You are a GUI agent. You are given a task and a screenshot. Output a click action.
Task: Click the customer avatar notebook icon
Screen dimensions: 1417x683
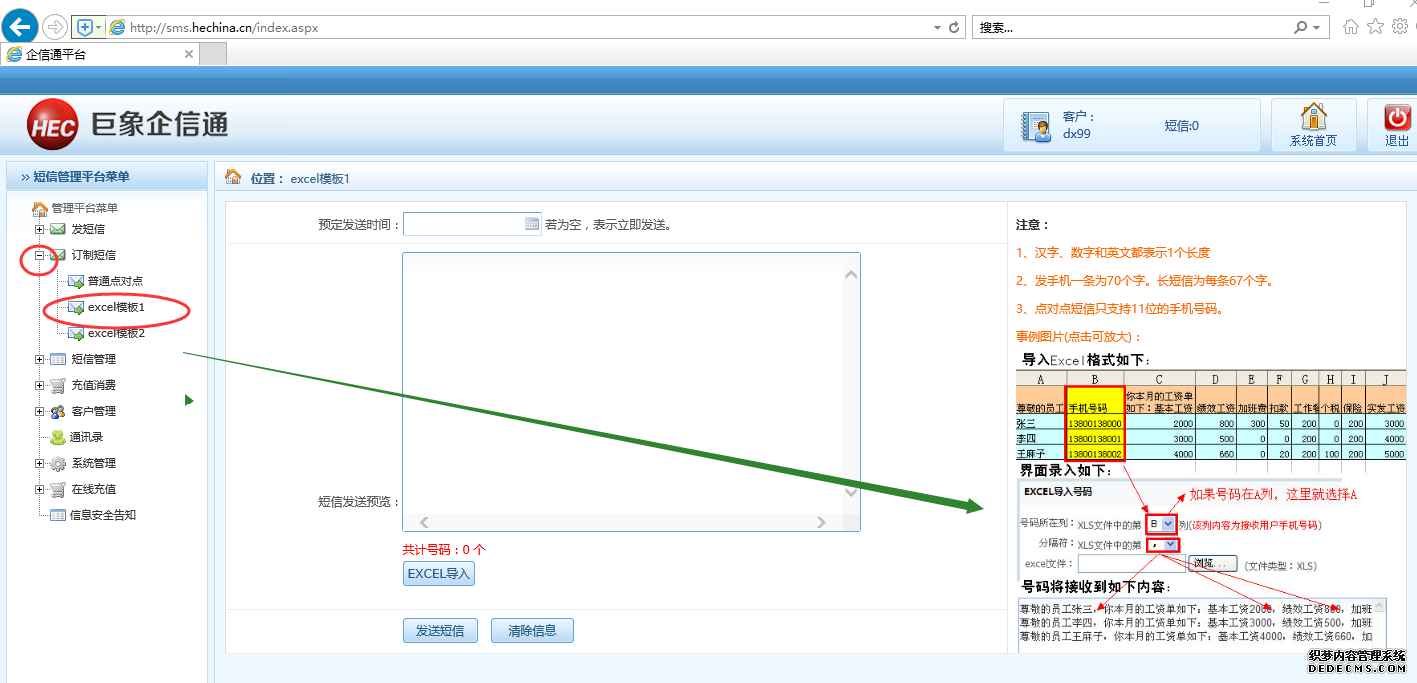pyautogui.click(x=1035, y=126)
